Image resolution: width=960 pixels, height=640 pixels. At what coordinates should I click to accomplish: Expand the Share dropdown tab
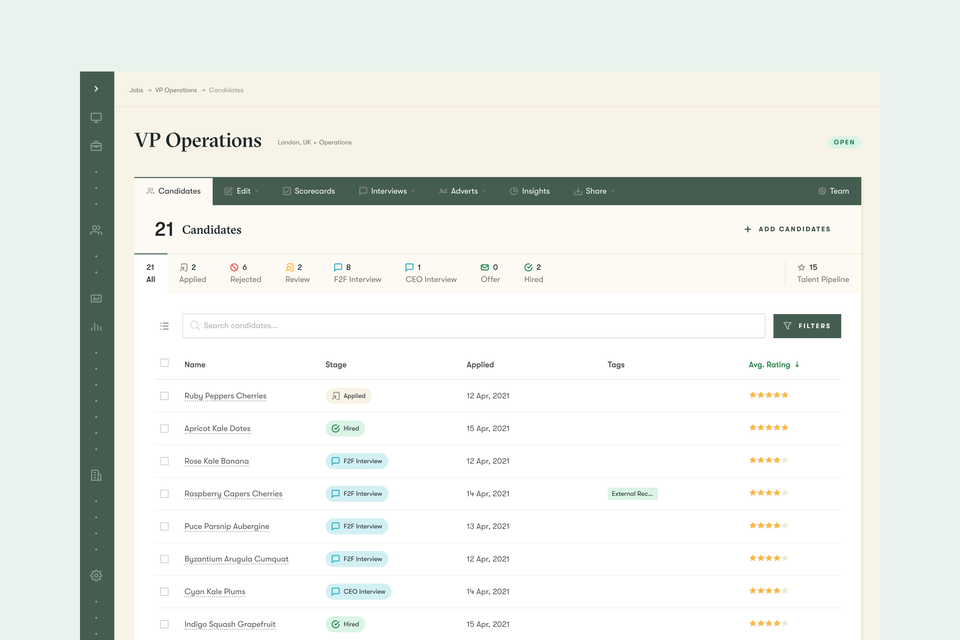coord(594,191)
